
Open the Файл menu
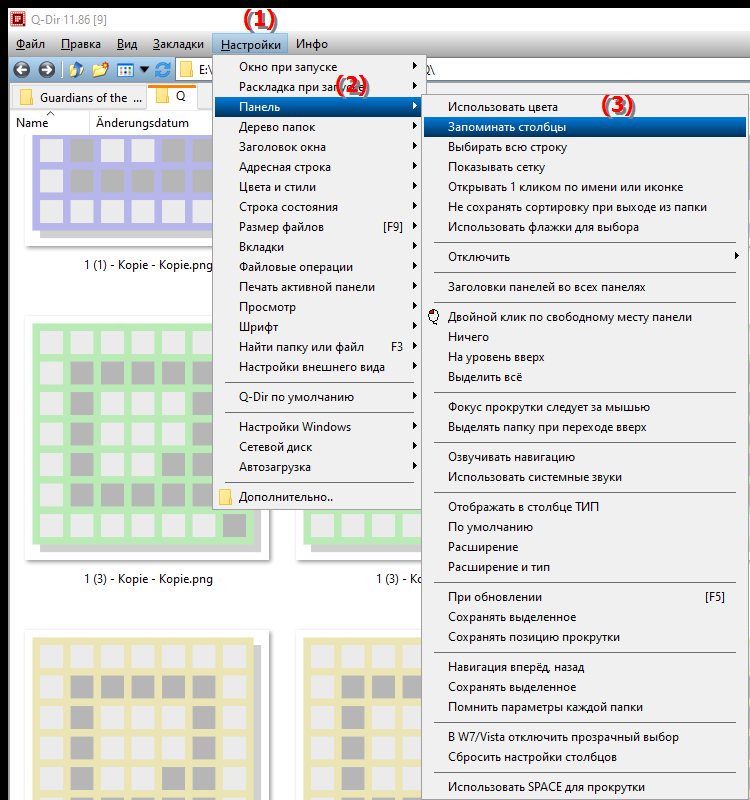point(30,44)
